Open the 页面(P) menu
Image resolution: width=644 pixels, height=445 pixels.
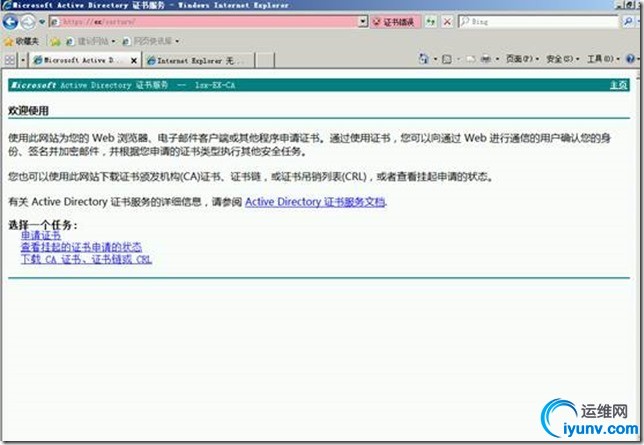(522, 59)
